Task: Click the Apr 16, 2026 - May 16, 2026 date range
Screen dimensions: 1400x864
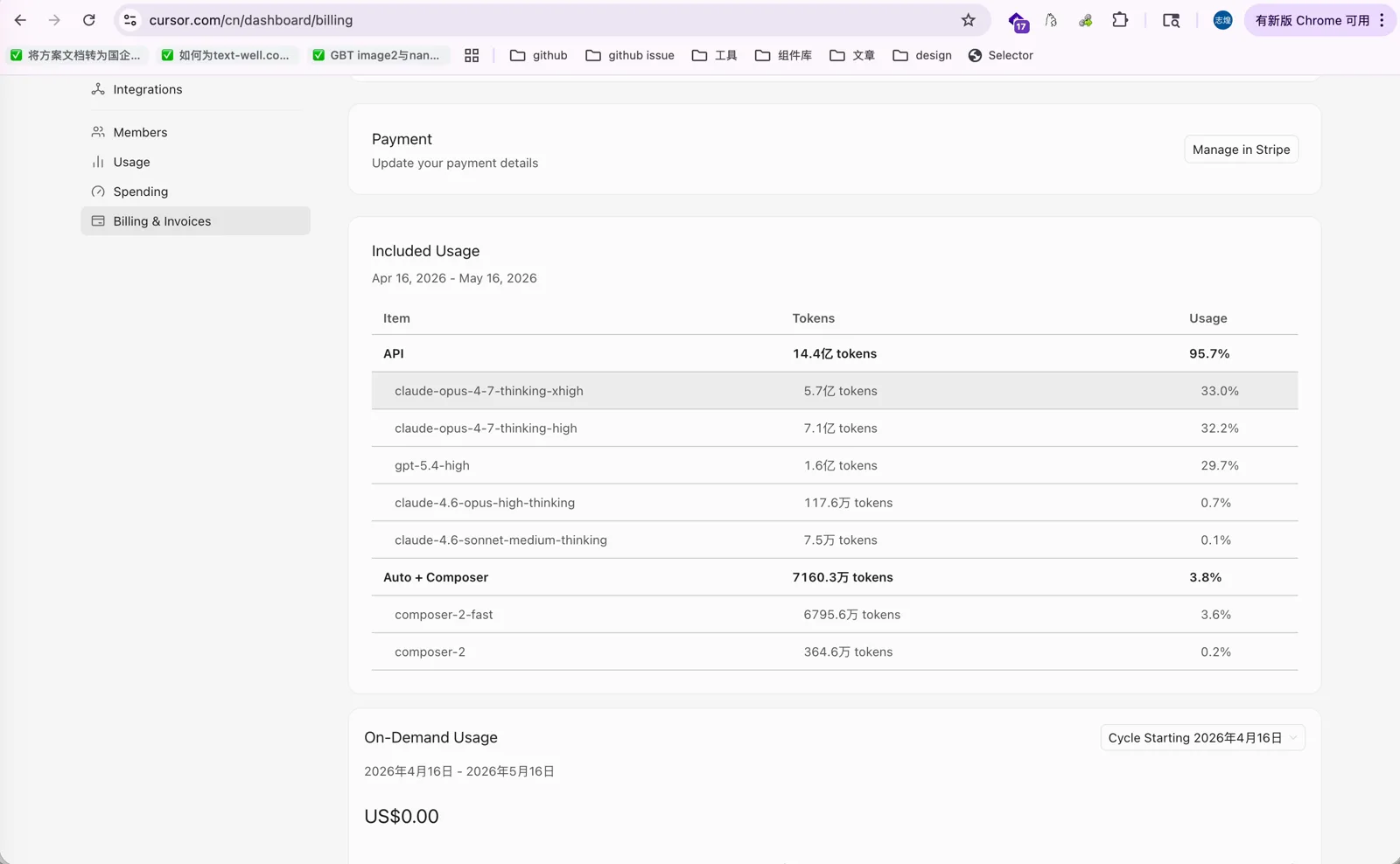Action: click(454, 278)
